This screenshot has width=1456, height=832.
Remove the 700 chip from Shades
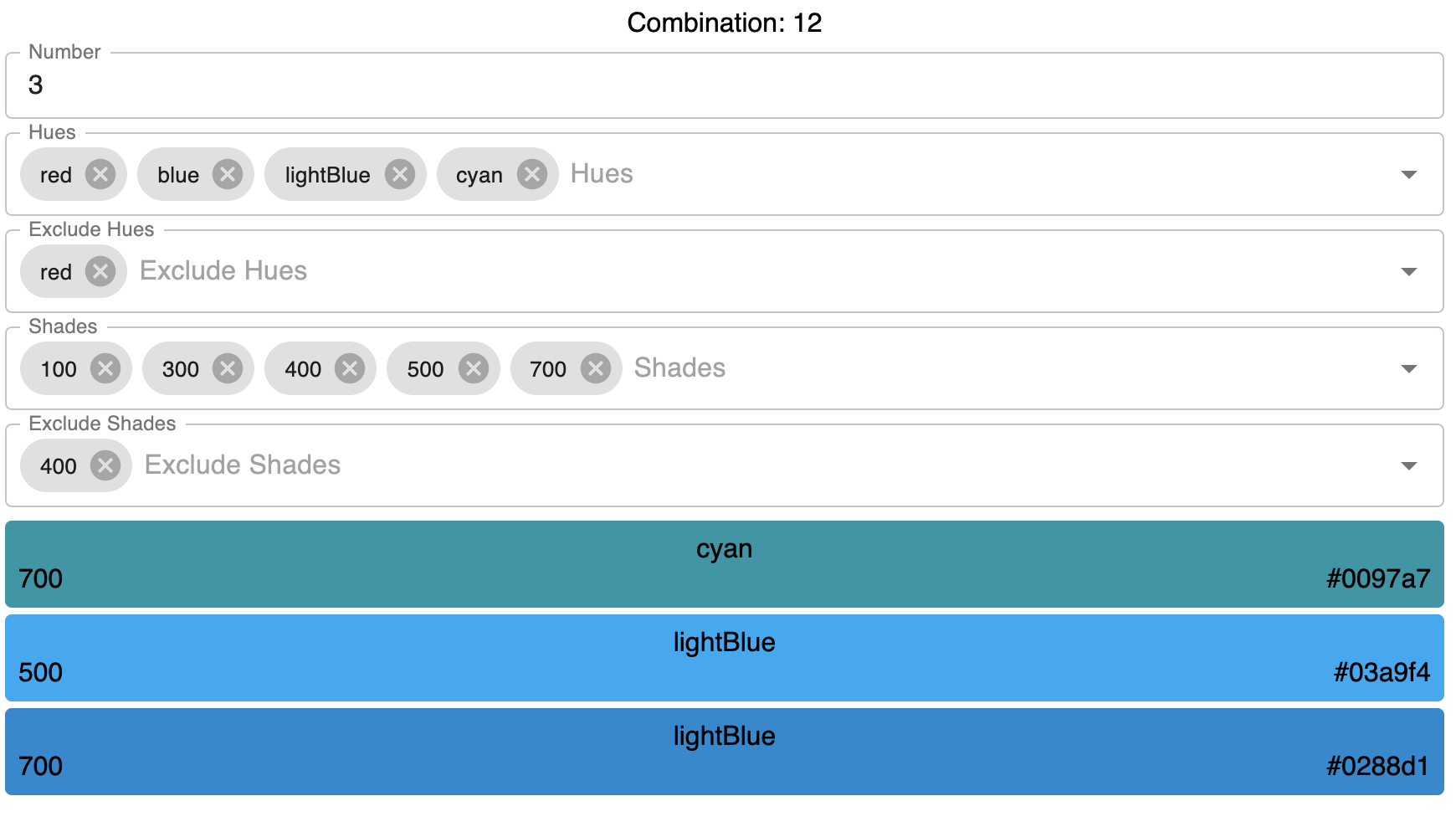(594, 368)
